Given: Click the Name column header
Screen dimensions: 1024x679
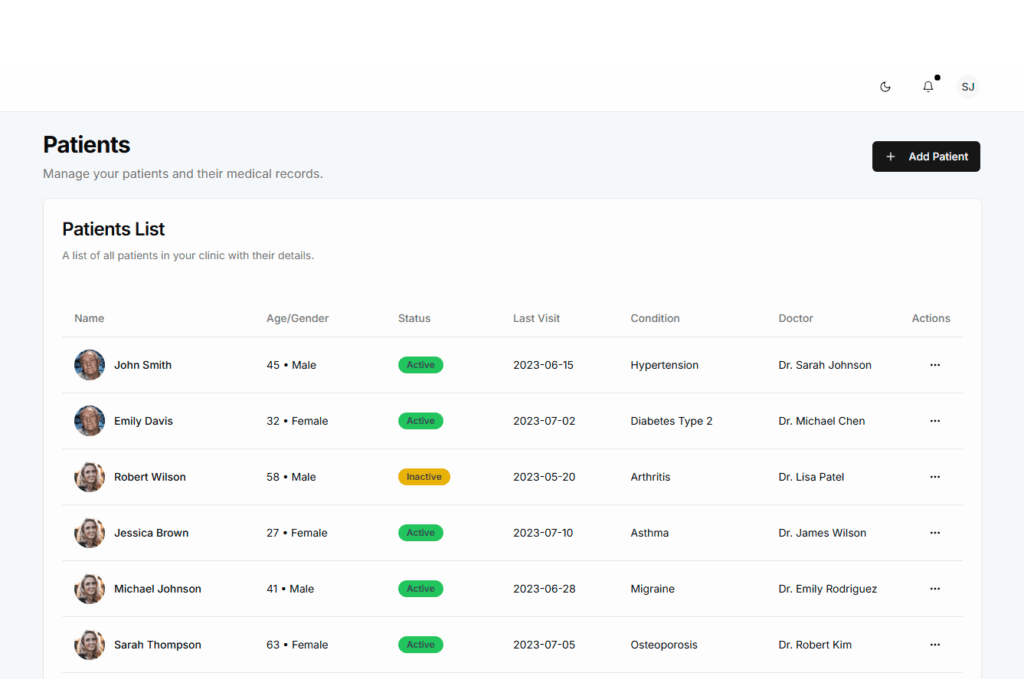Looking at the screenshot, I should pos(89,318).
